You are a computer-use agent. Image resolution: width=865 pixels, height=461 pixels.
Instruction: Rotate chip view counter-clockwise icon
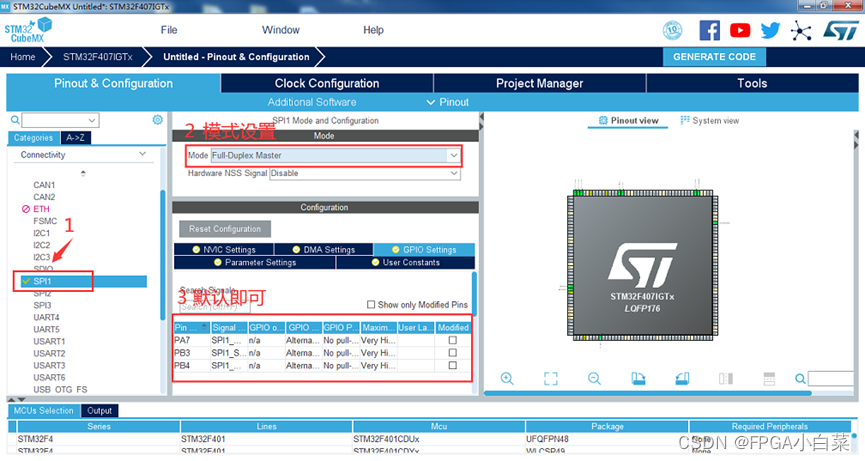pyautogui.click(x=682, y=378)
